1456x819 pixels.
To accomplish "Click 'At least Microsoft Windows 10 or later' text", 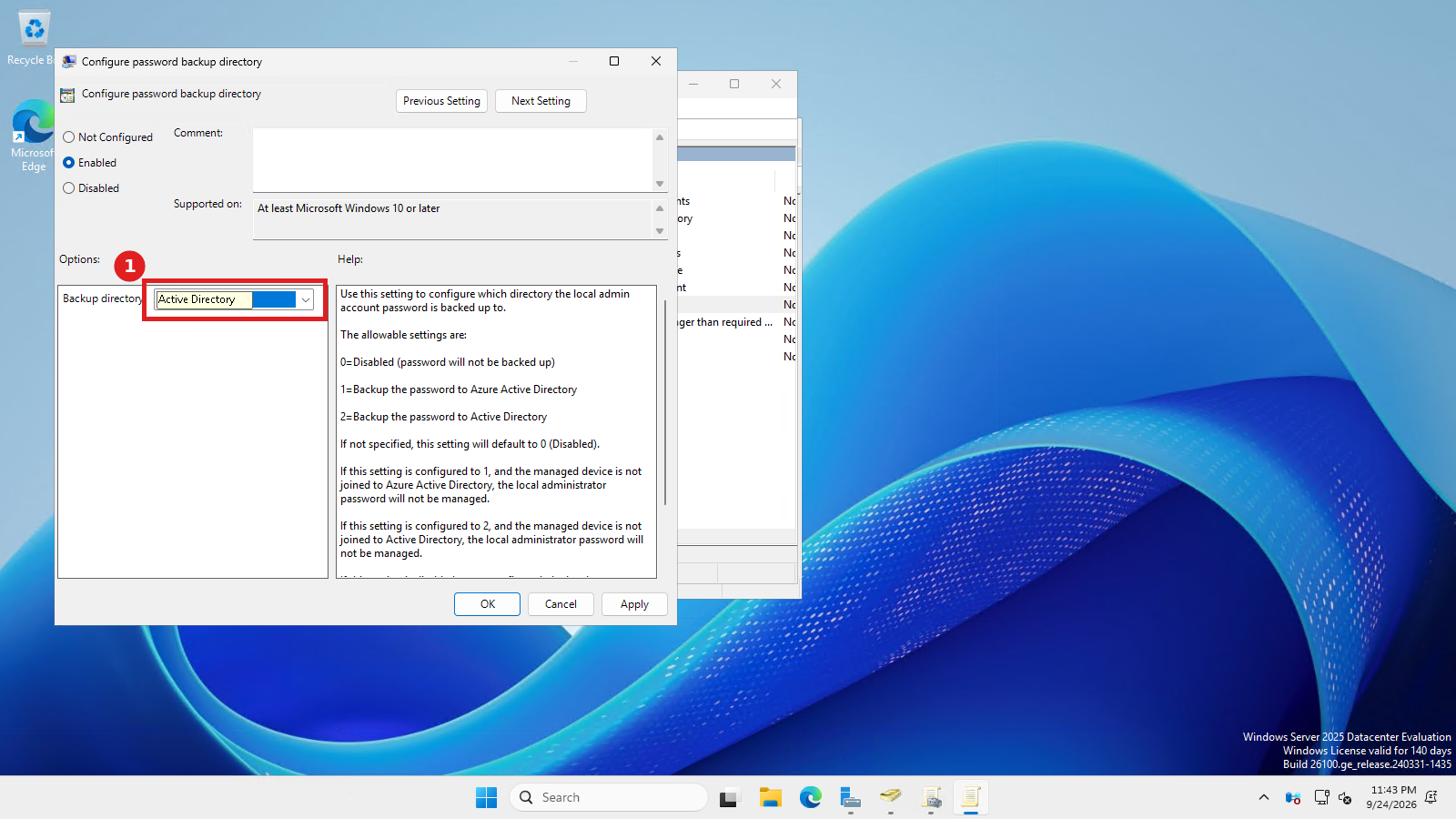I will click(349, 208).
